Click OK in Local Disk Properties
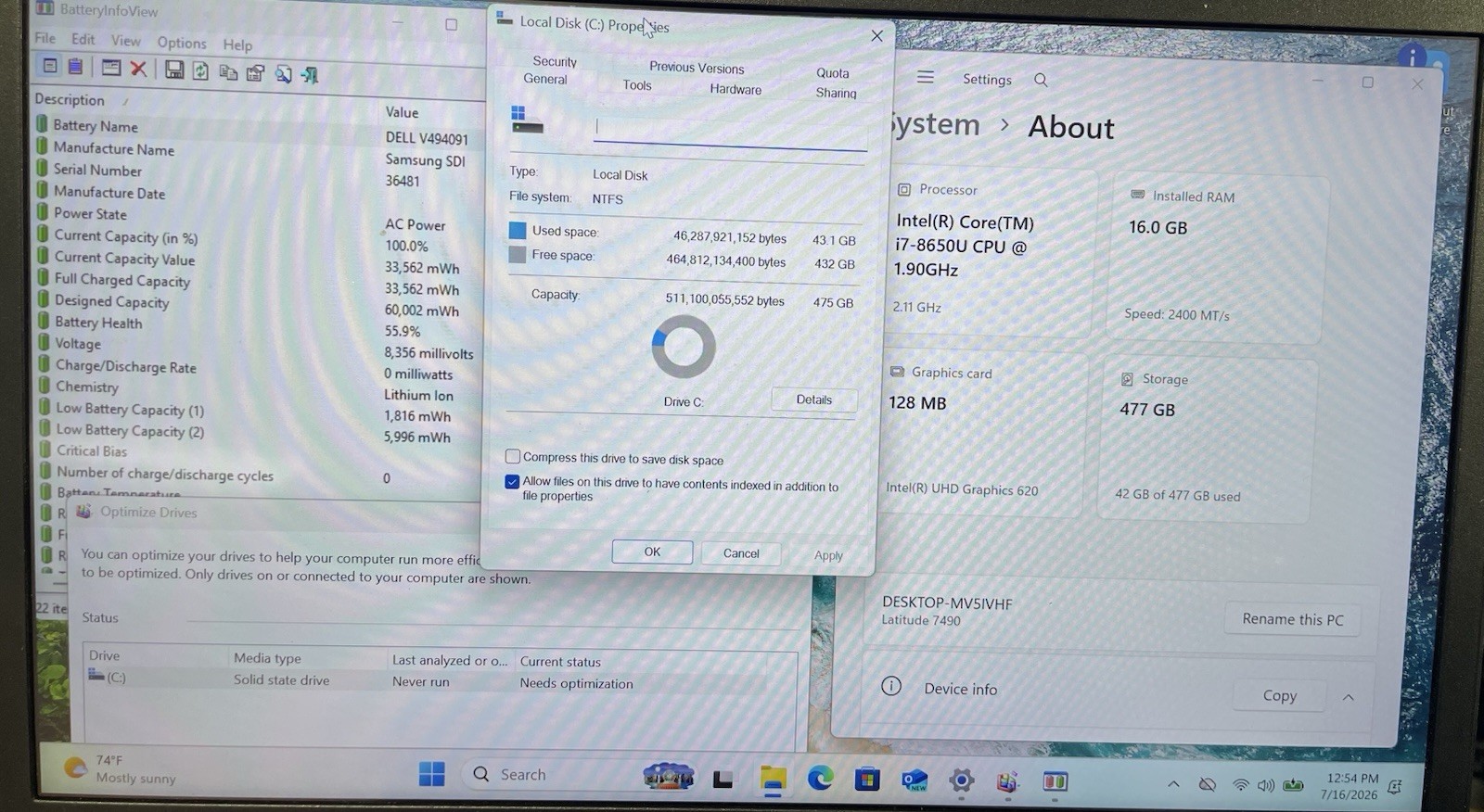Image resolution: width=1484 pixels, height=812 pixels. (x=652, y=552)
